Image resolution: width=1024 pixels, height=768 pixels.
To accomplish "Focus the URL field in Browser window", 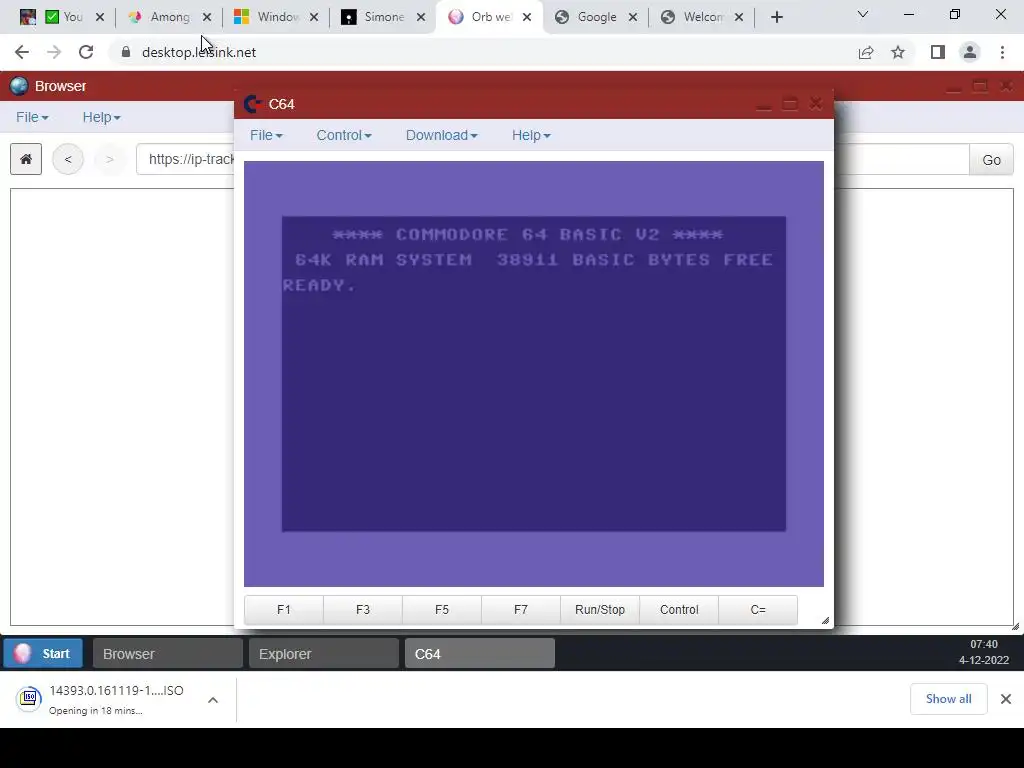I will coord(185,159).
